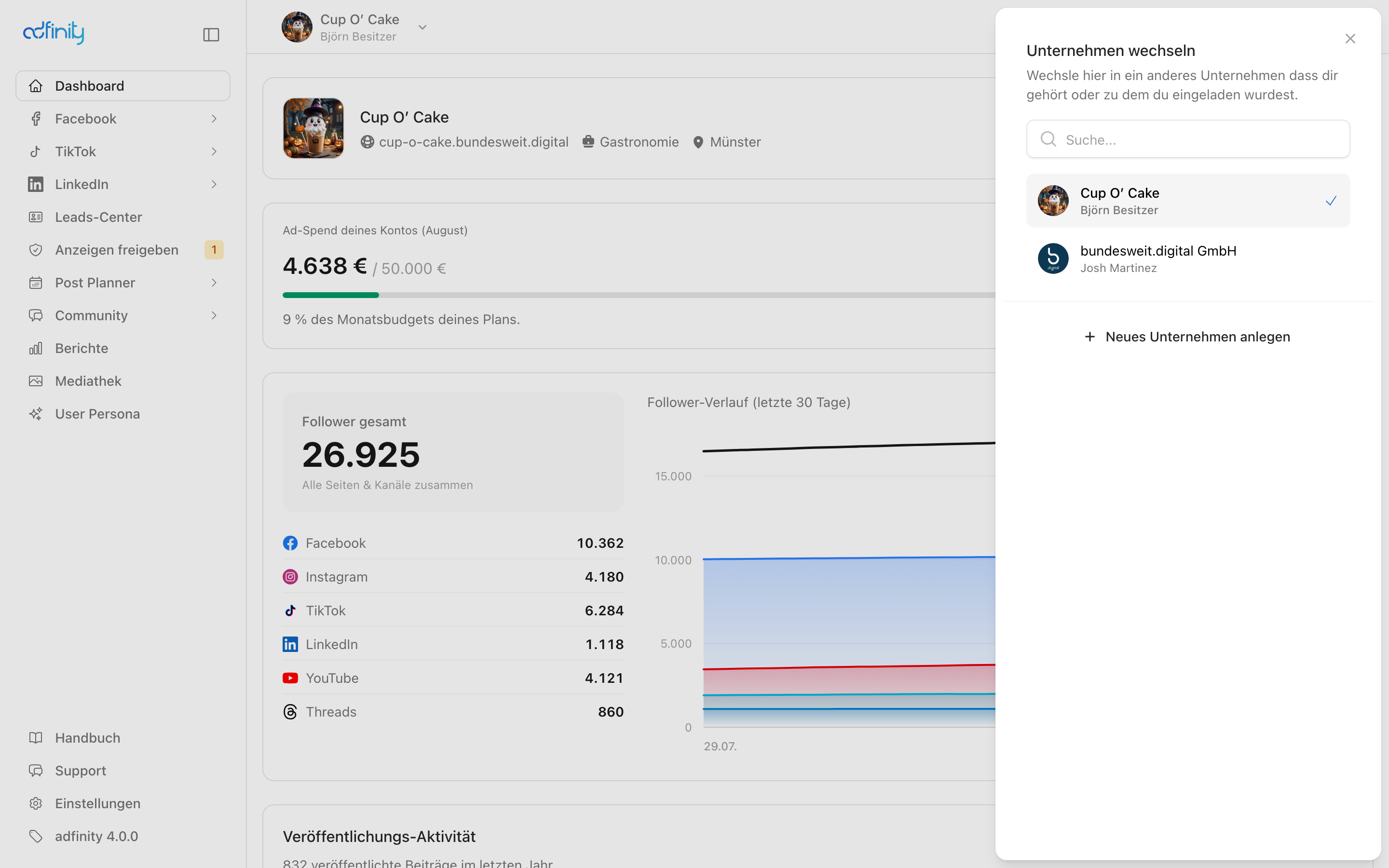
Task: Click the adfinity 4.0.0 version label
Action: pos(96,836)
